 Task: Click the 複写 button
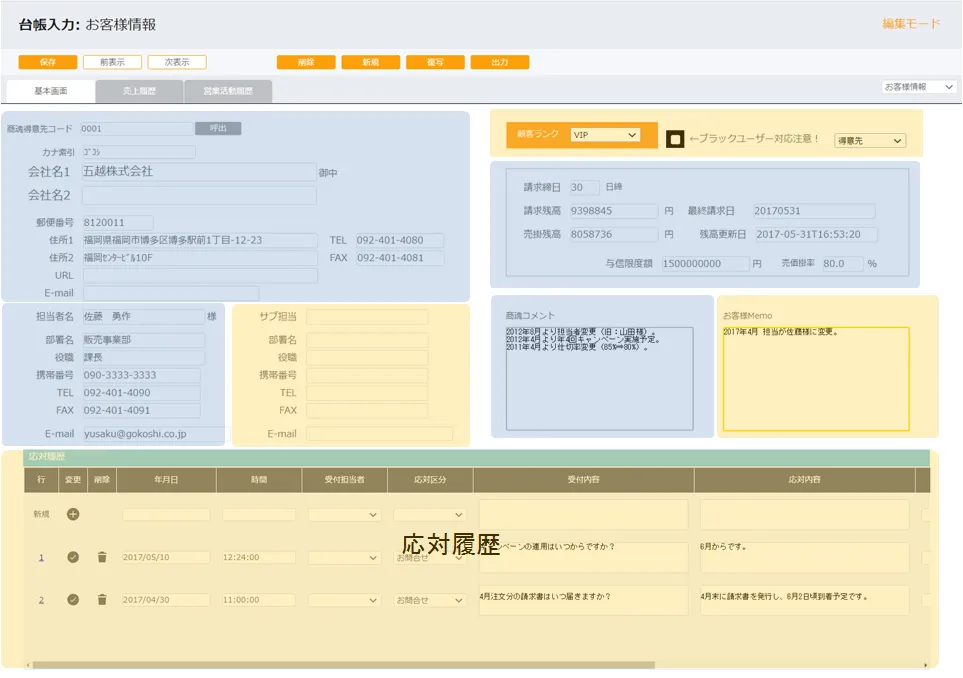tap(435, 62)
